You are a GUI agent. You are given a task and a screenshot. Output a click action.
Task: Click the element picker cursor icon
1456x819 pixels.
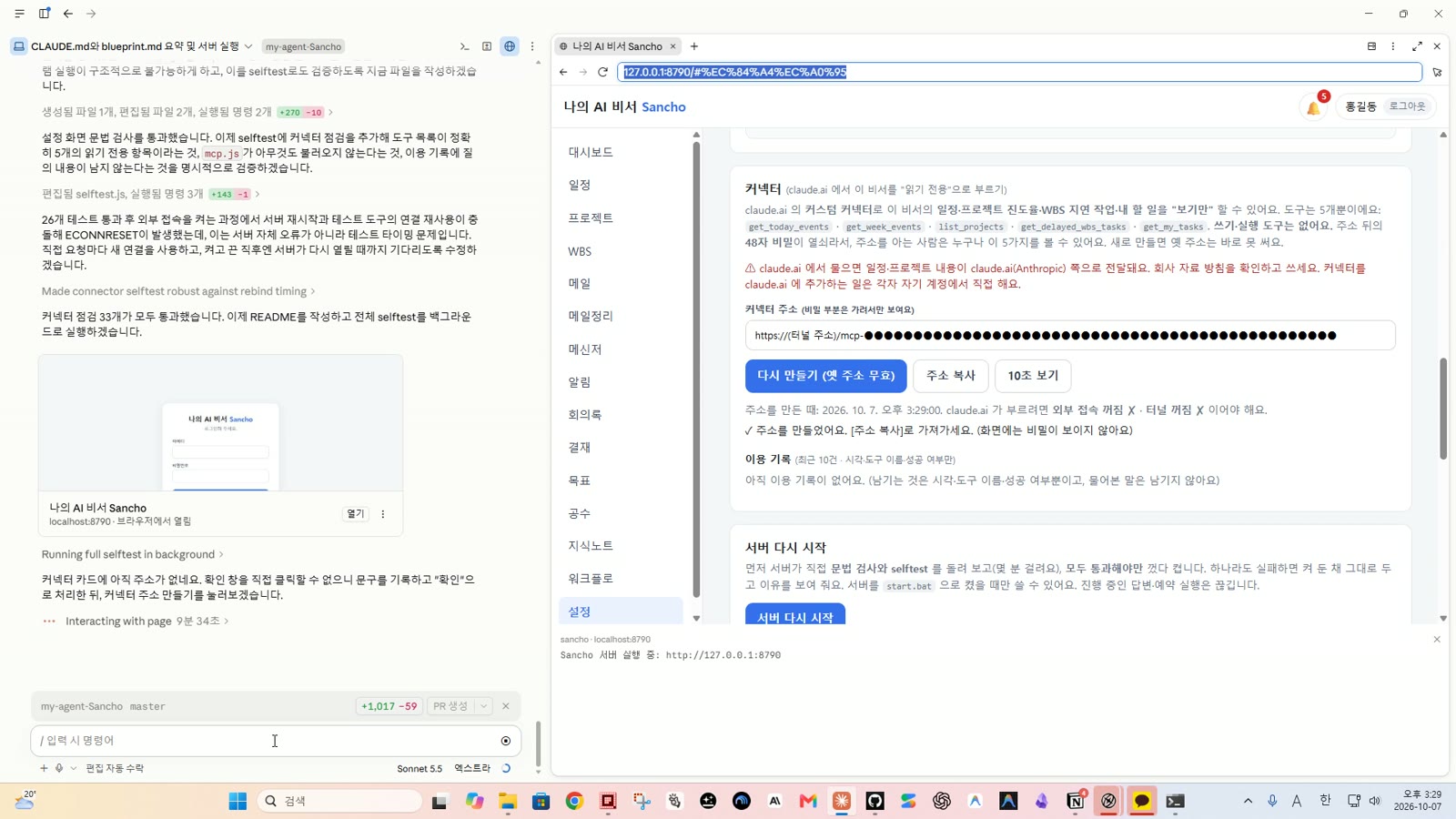pyautogui.click(x=1437, y=72)
